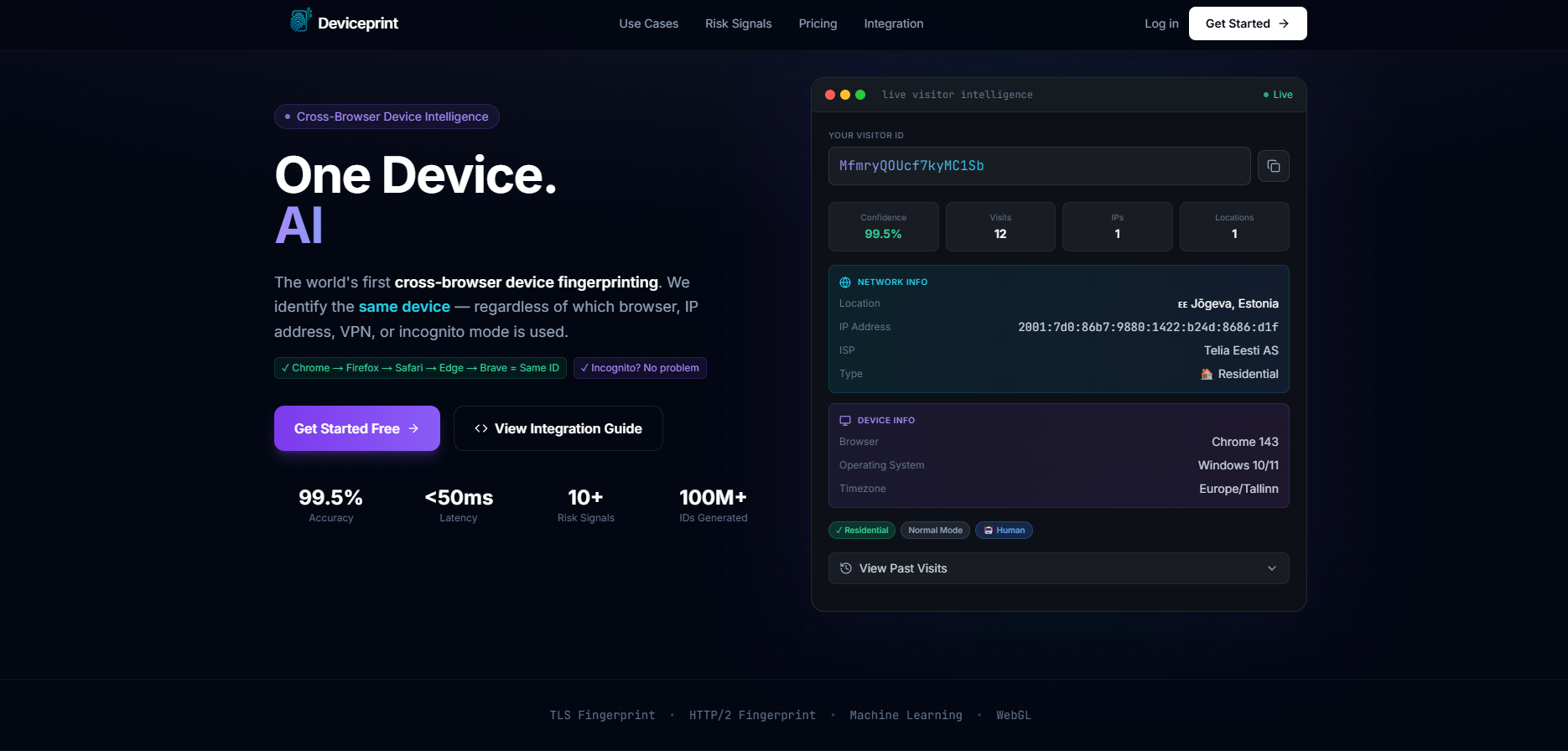Select the visitor ID field MfmryQ0Ucf7kyMC1Sb
1568x751 pixels.
point(1040,166)
